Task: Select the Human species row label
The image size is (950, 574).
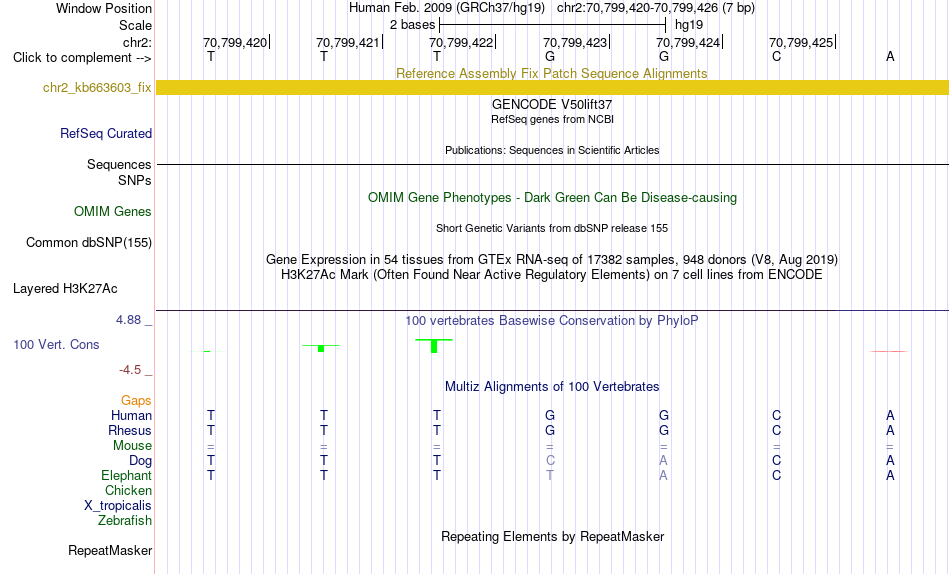Action: pyautogui.click(x=131, y=415)
